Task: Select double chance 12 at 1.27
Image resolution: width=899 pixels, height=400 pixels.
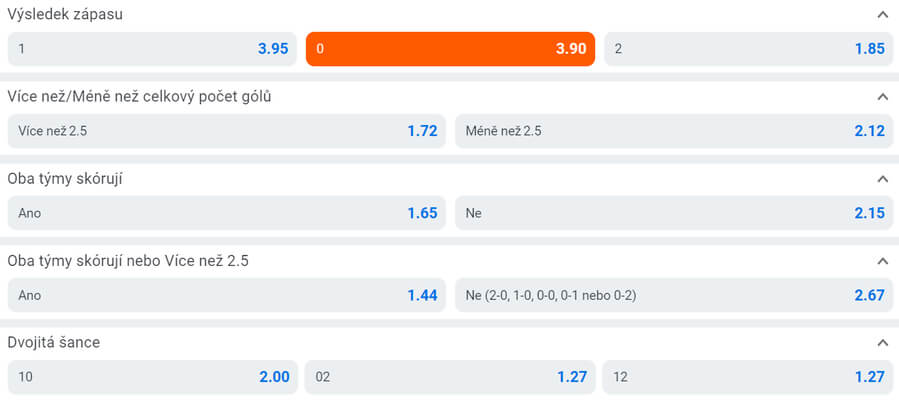Action: 748,377
